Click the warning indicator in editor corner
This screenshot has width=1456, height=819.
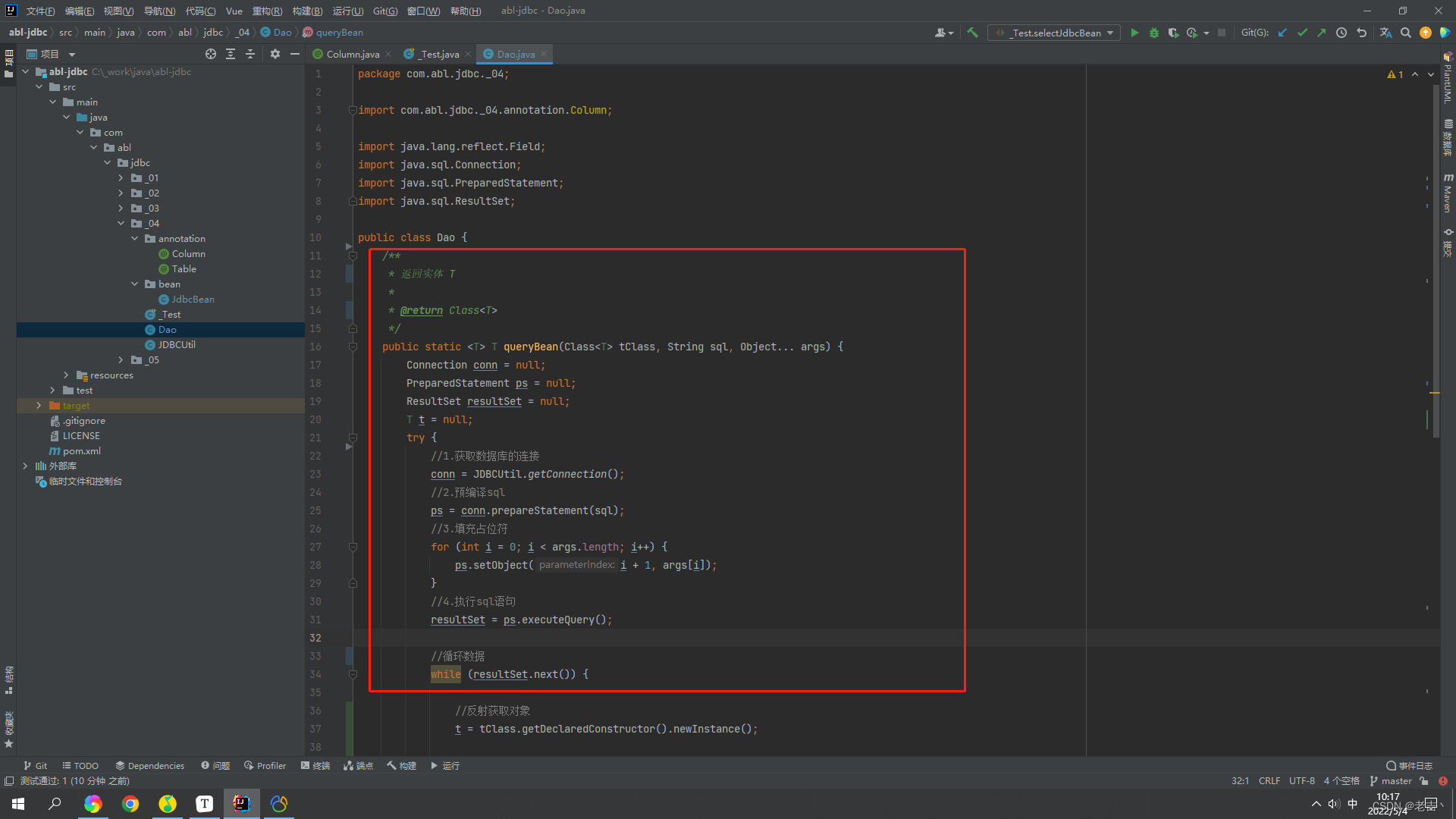pos(1395,74)
